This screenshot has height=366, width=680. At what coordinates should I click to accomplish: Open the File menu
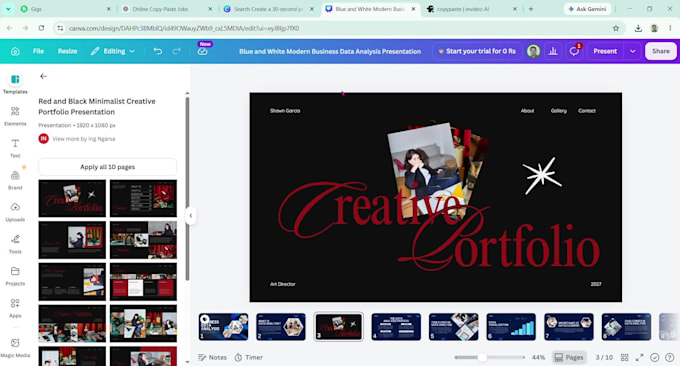tap(38, 51)
